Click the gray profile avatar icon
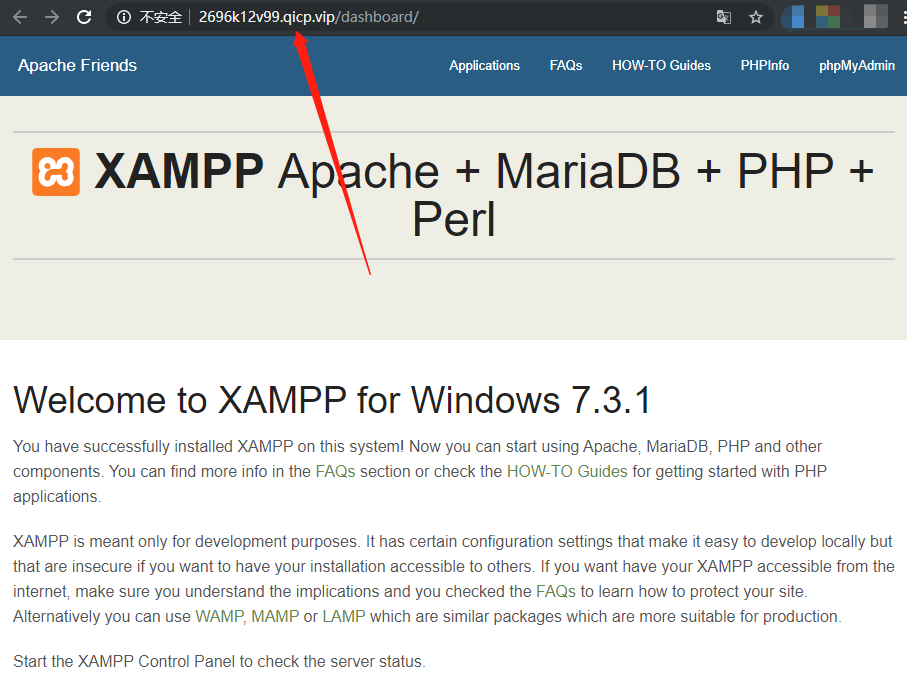This screenshot has height=692, width=907. [x=875, y=17]
